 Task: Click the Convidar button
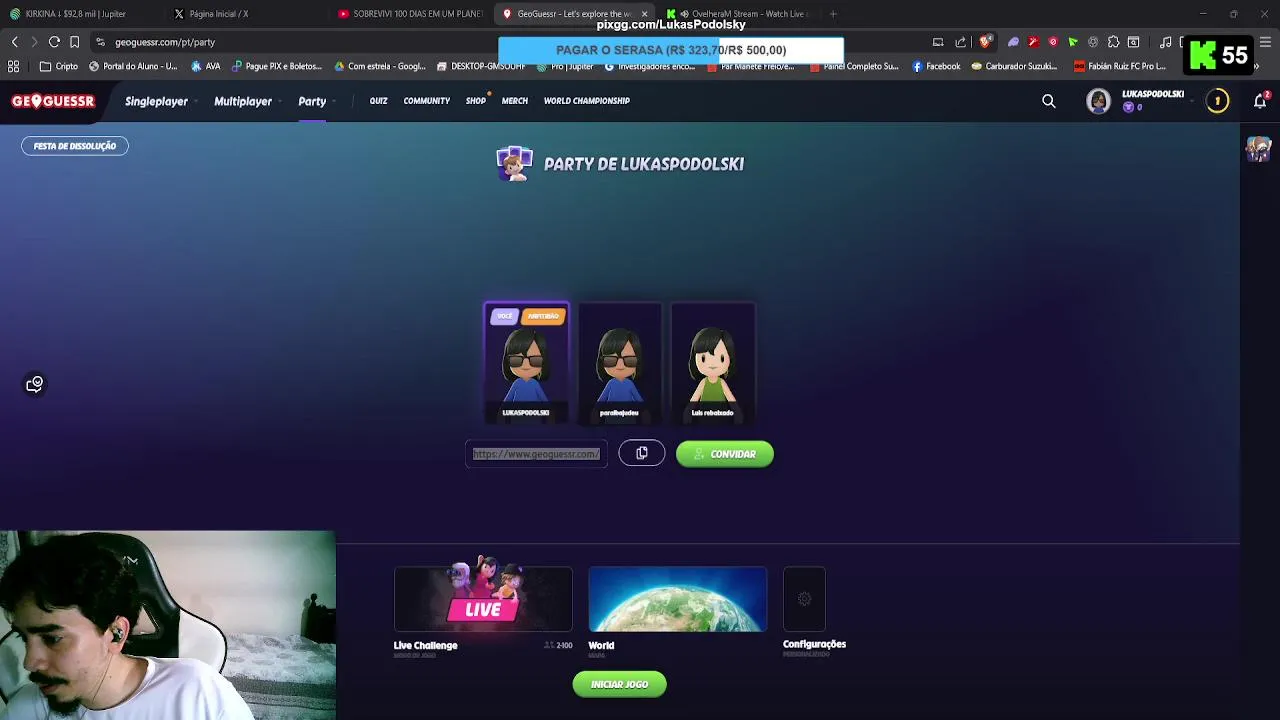(725, 454)
